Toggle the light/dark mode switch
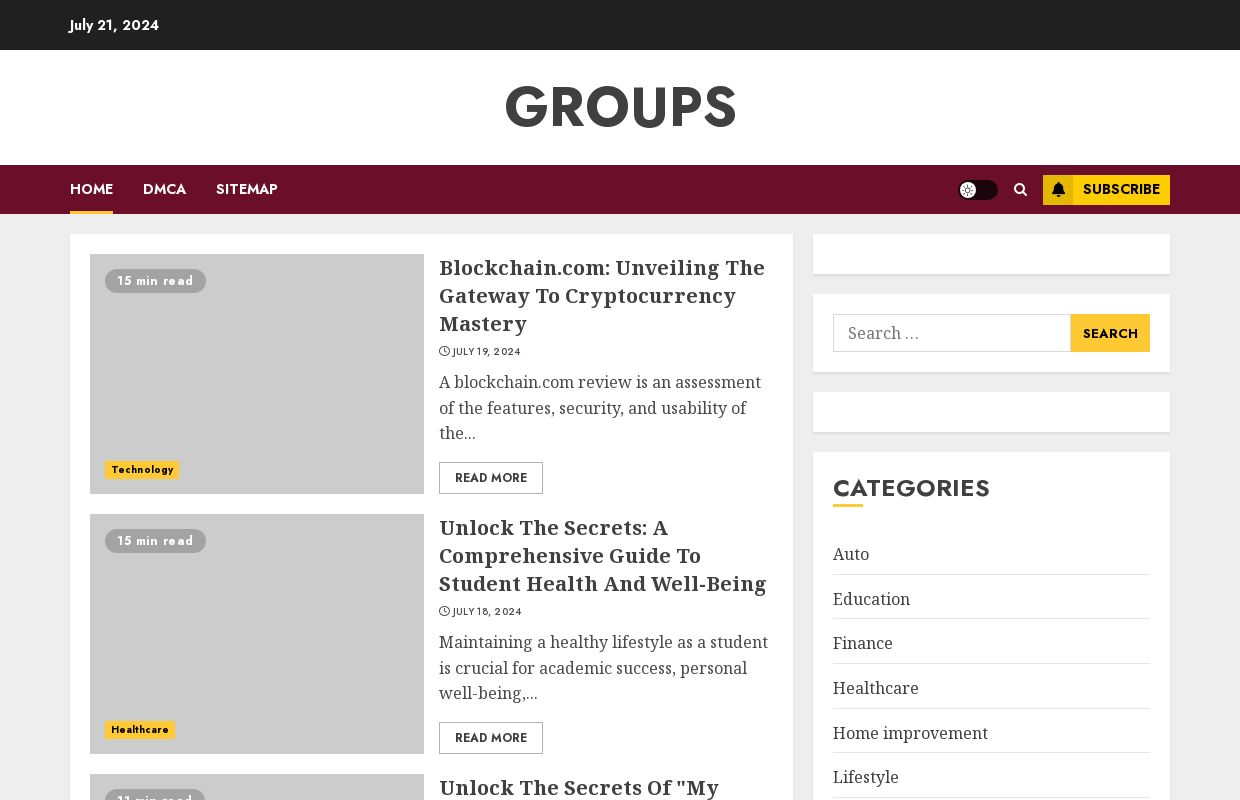The image size is (1240, 800). pyautogui.click(x=977, y=190)
